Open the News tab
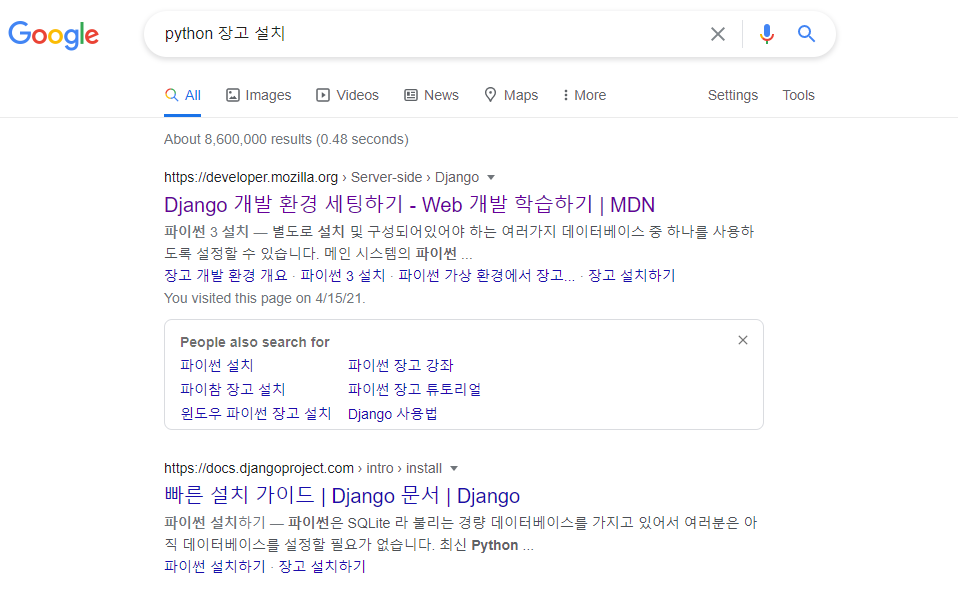Image resolution: width=958 pixels, height=590 pixels. [431, 95]
